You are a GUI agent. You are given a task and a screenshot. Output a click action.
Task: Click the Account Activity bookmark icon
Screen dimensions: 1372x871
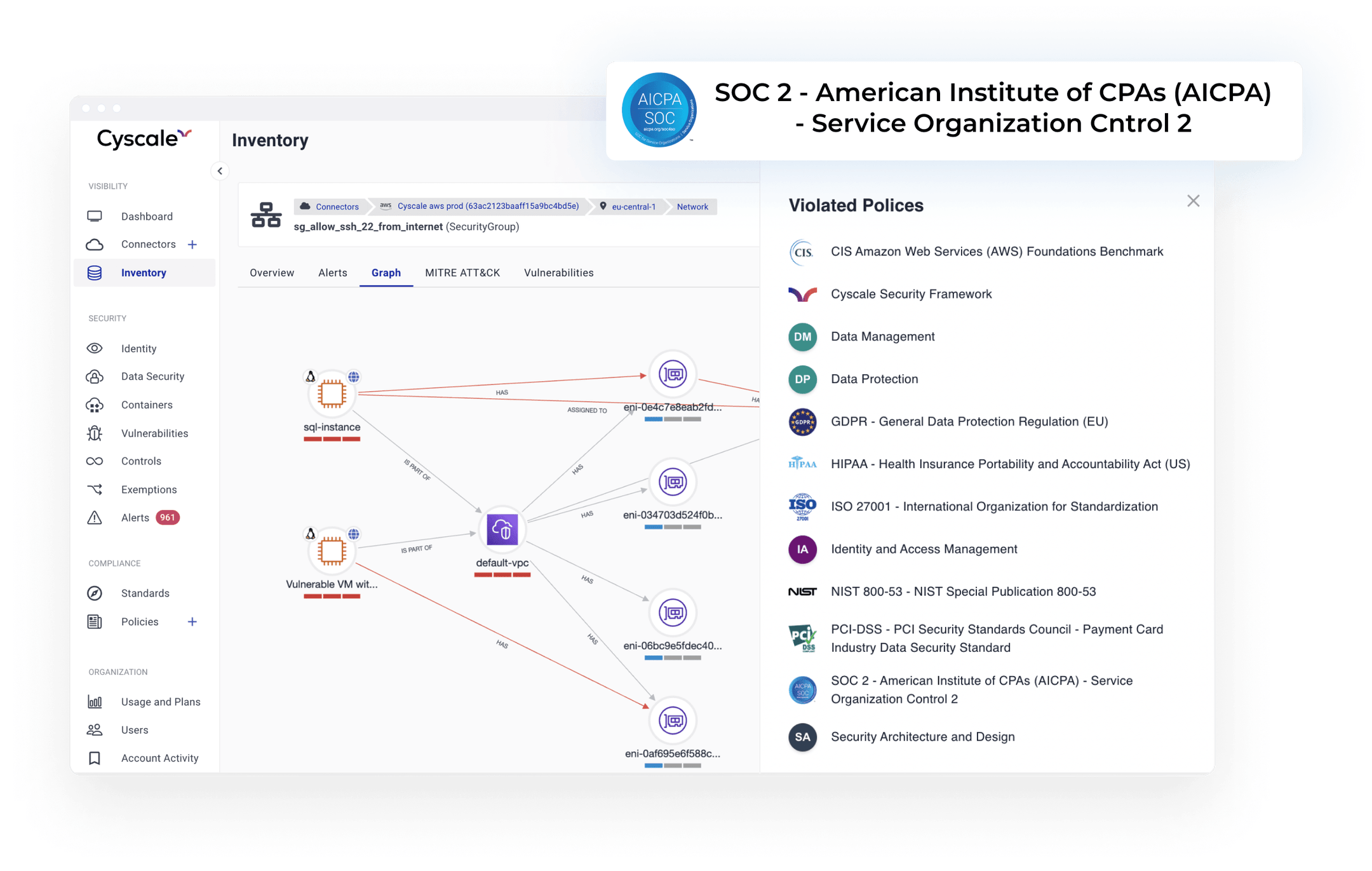tap(95, 758)
